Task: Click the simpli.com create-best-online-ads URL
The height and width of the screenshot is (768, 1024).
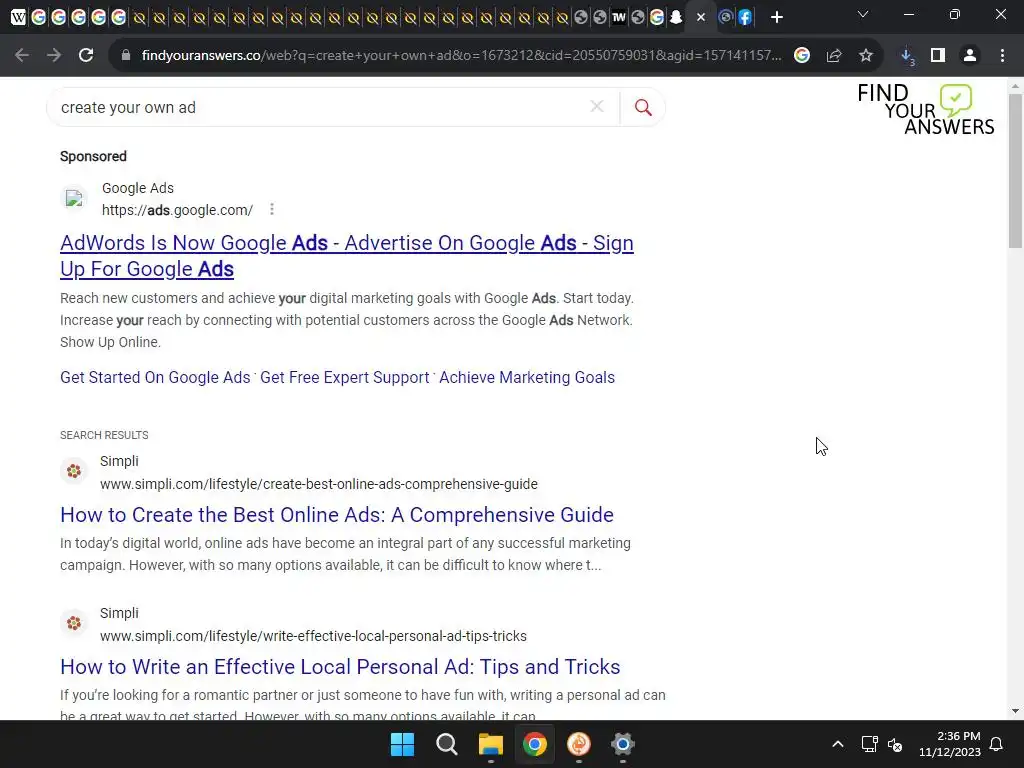Action: tap(319, 484)
